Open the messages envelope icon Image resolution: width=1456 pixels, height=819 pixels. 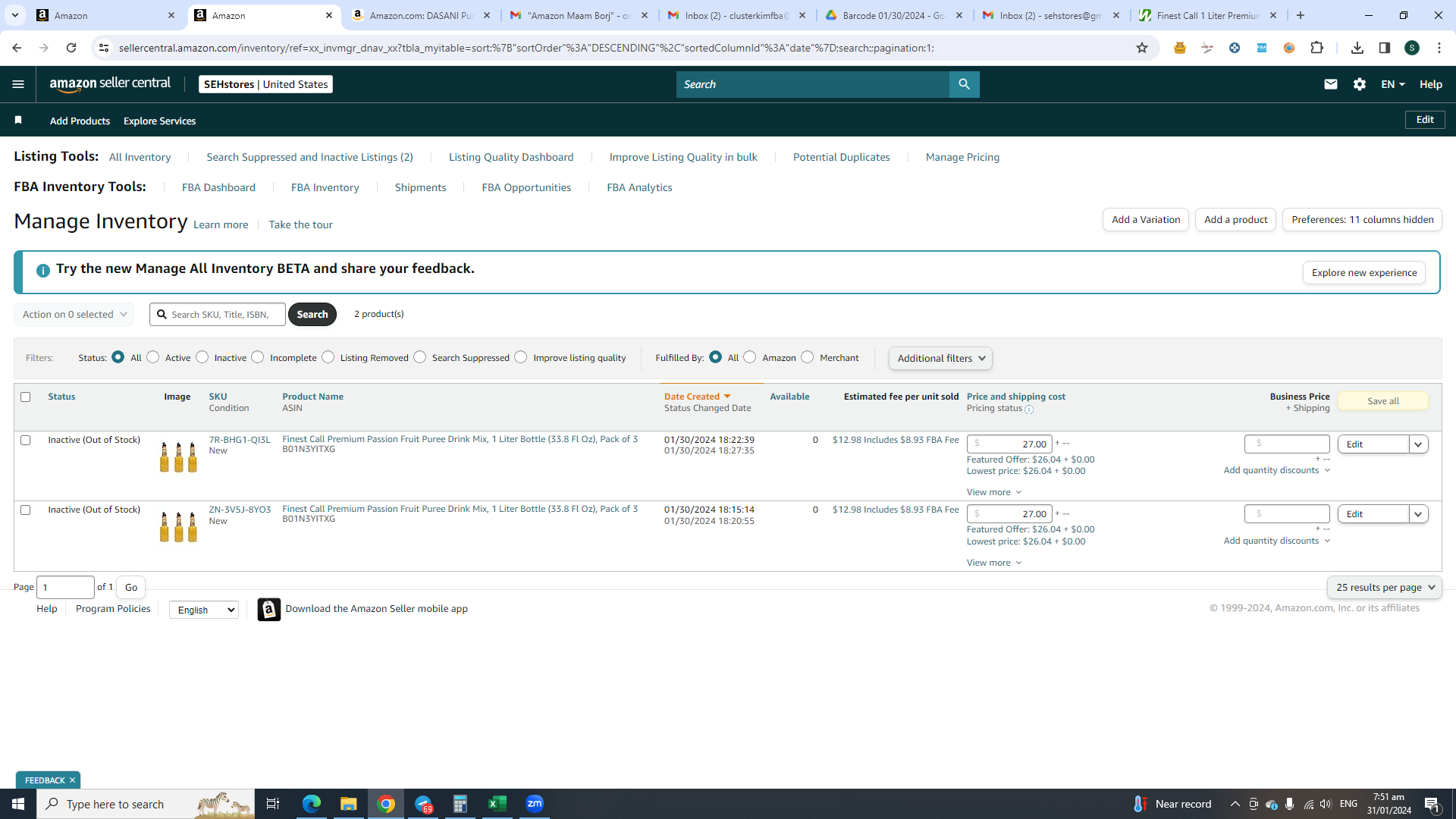click(1330, 84)
